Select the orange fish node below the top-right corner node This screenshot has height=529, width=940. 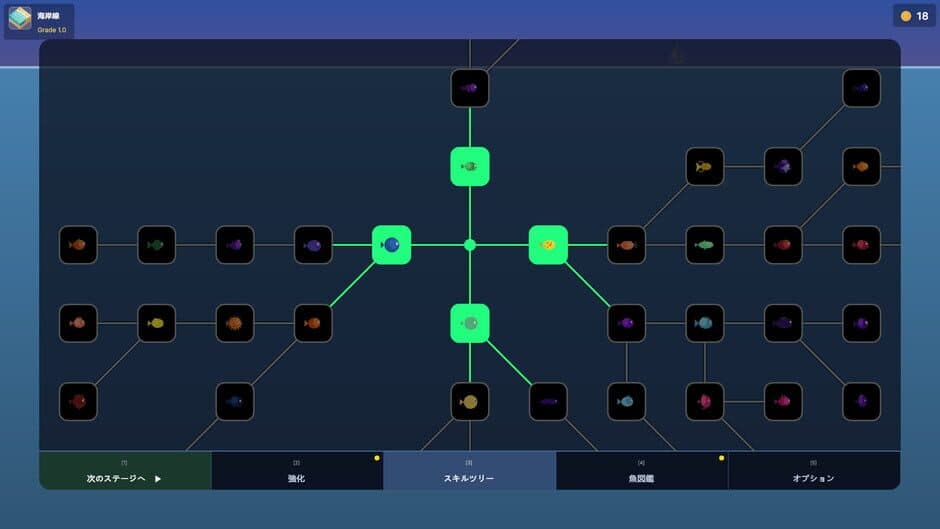[x=861, y=166]
